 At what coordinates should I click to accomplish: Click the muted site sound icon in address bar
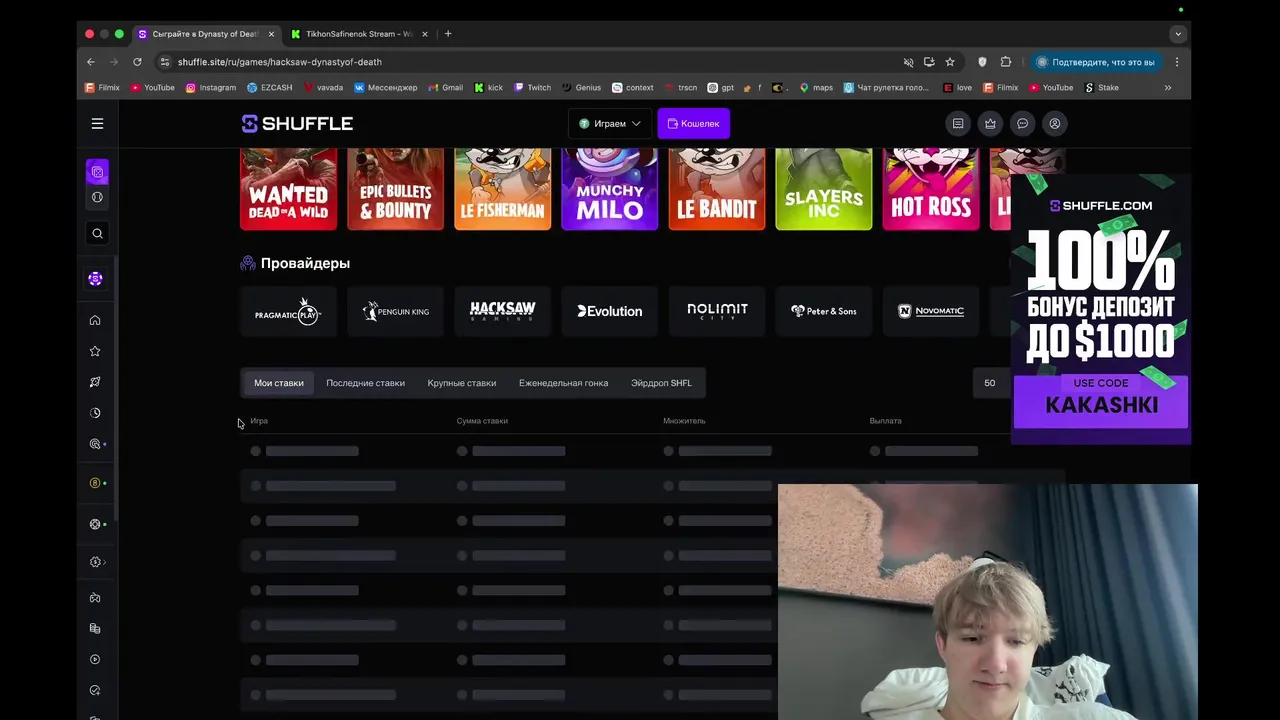(x=908, y=62)
